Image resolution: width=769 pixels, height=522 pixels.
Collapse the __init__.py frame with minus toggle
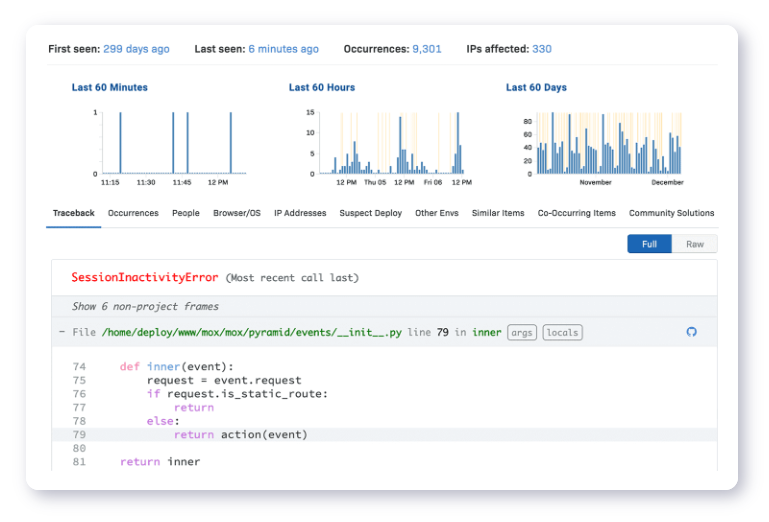pos(62,332)
